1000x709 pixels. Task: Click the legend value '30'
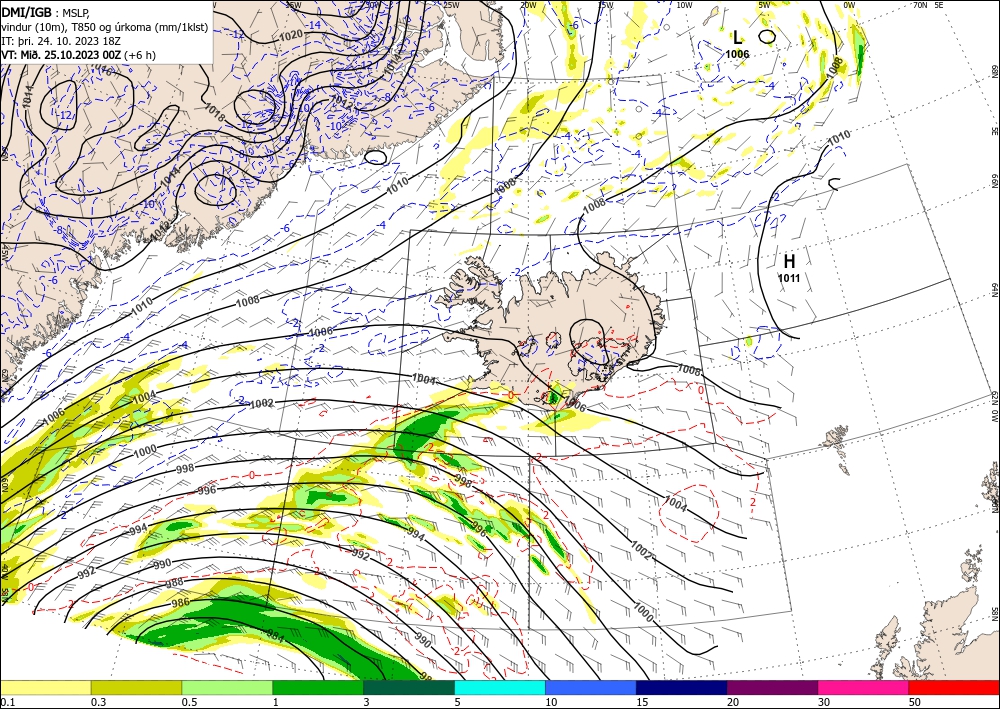click(x=825, y=702)
